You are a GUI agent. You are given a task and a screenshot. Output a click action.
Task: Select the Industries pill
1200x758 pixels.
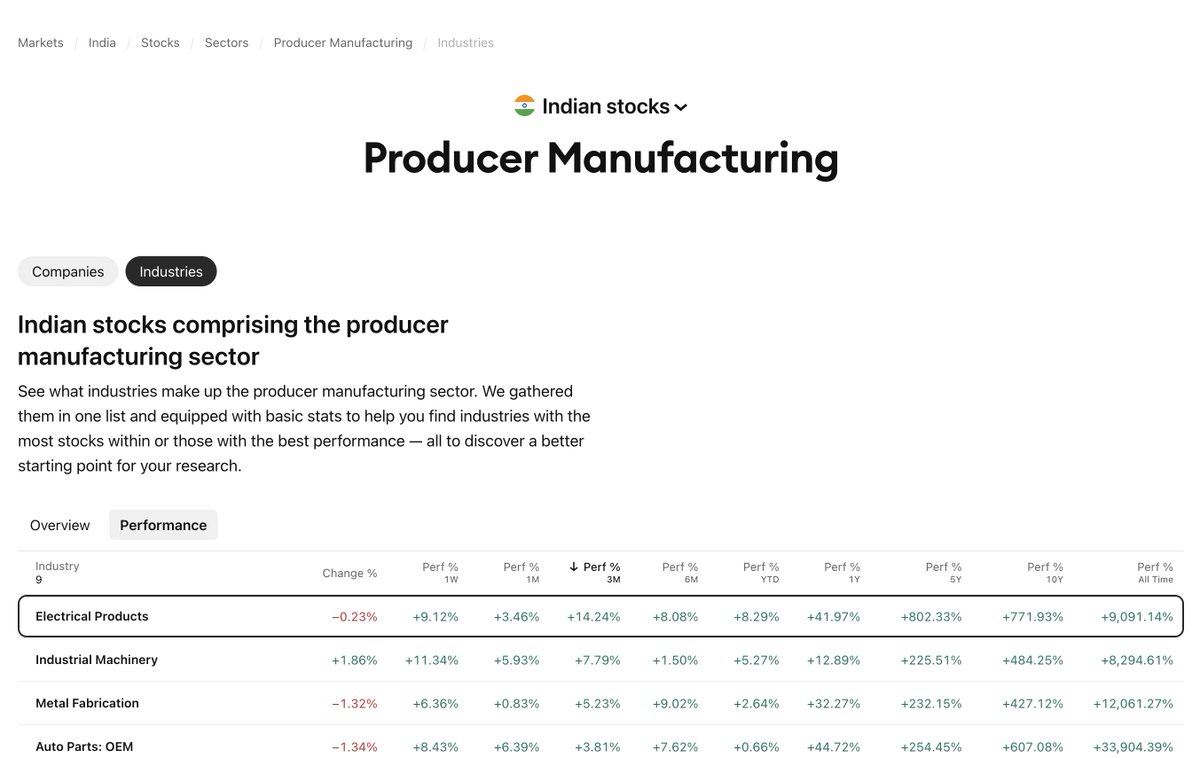click(171, 271)
